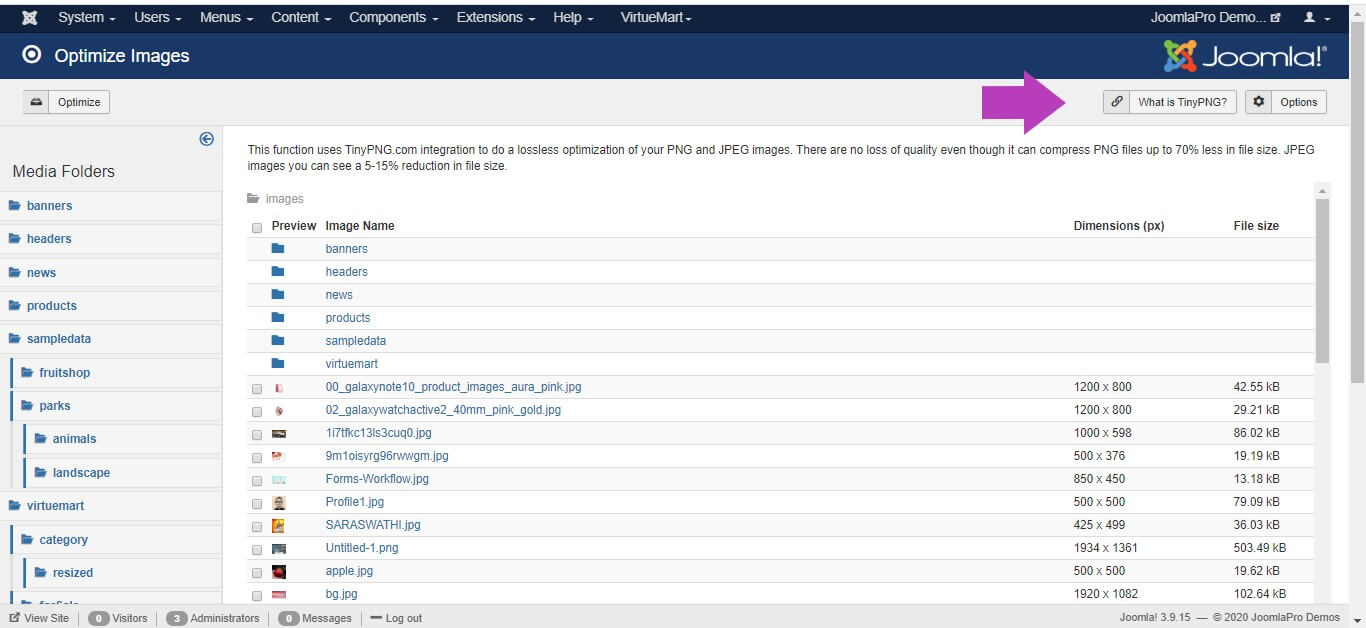The image size is (1366, 628).
Task: Click the Joomla logo icon in top menu
Action: [30, 18]
